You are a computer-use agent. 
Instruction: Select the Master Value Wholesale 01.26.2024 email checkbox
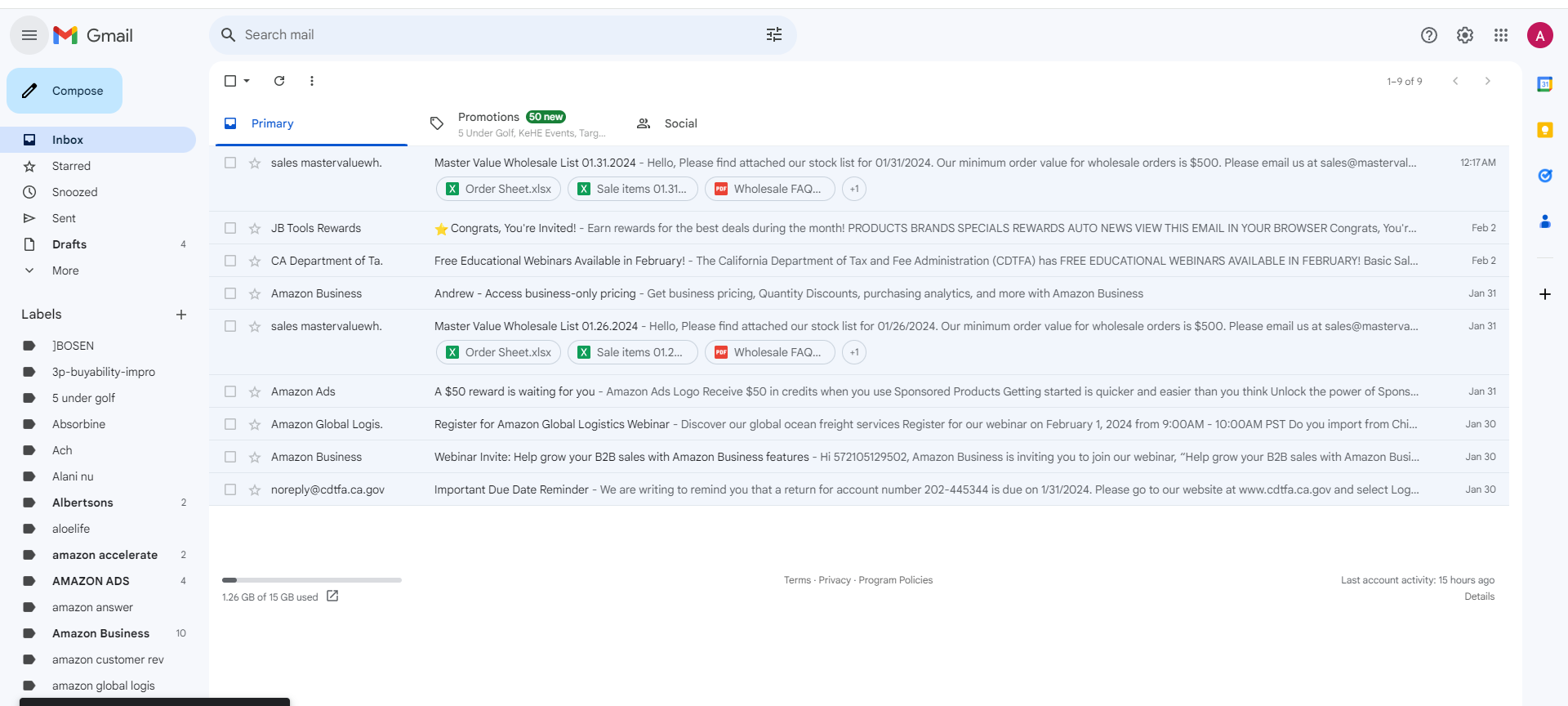pyautogui.click(x=230, y=326)
